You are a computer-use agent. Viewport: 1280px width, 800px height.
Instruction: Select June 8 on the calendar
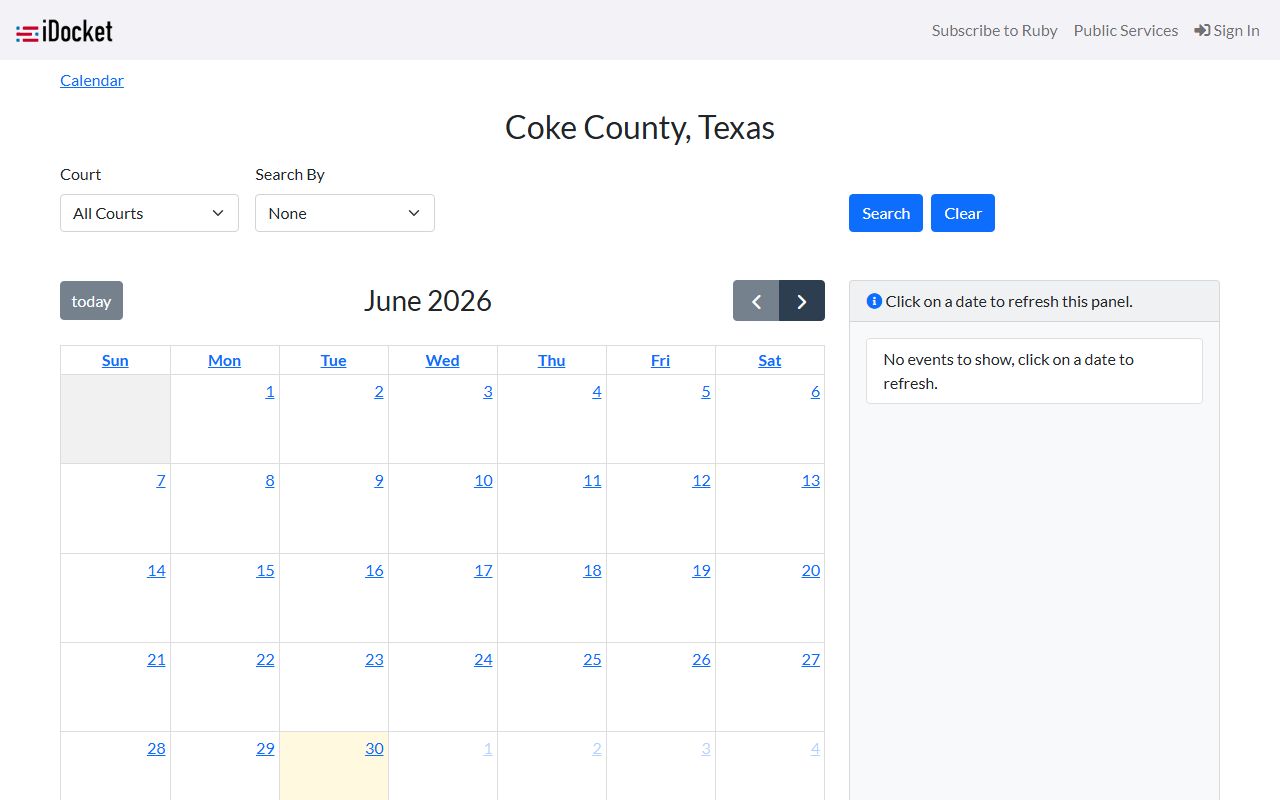269,480
